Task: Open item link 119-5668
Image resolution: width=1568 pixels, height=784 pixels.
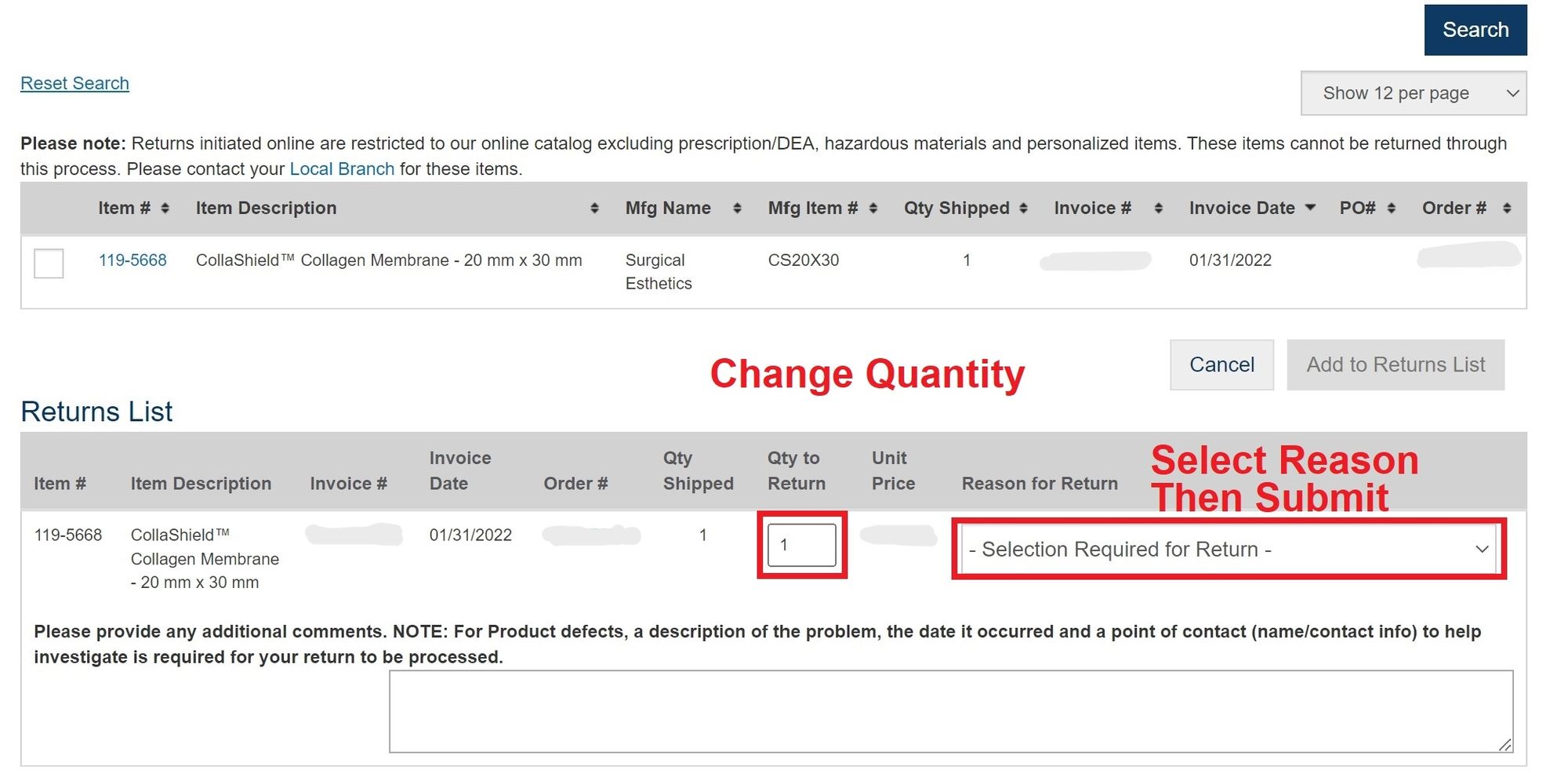Action: point(132,260)
